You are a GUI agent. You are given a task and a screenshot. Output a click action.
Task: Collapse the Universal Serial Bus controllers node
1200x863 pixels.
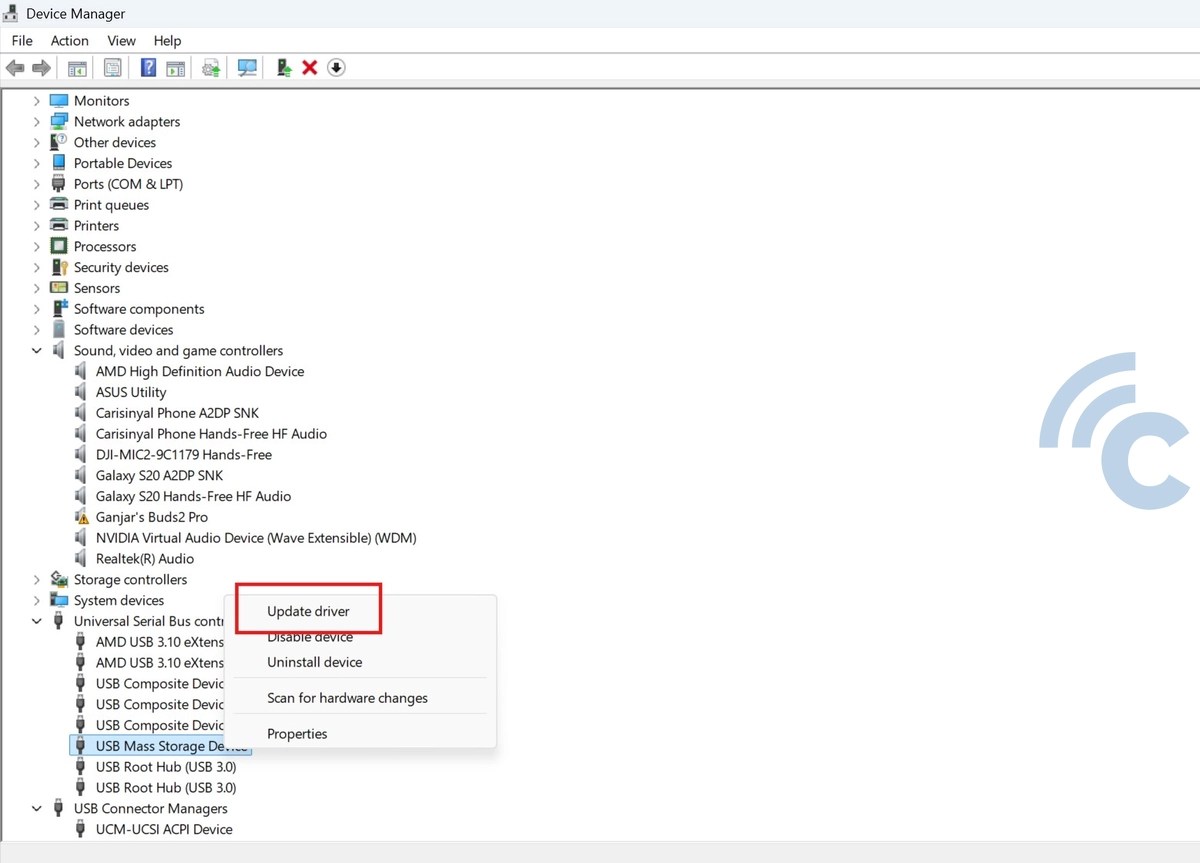[x=37, y=621]
